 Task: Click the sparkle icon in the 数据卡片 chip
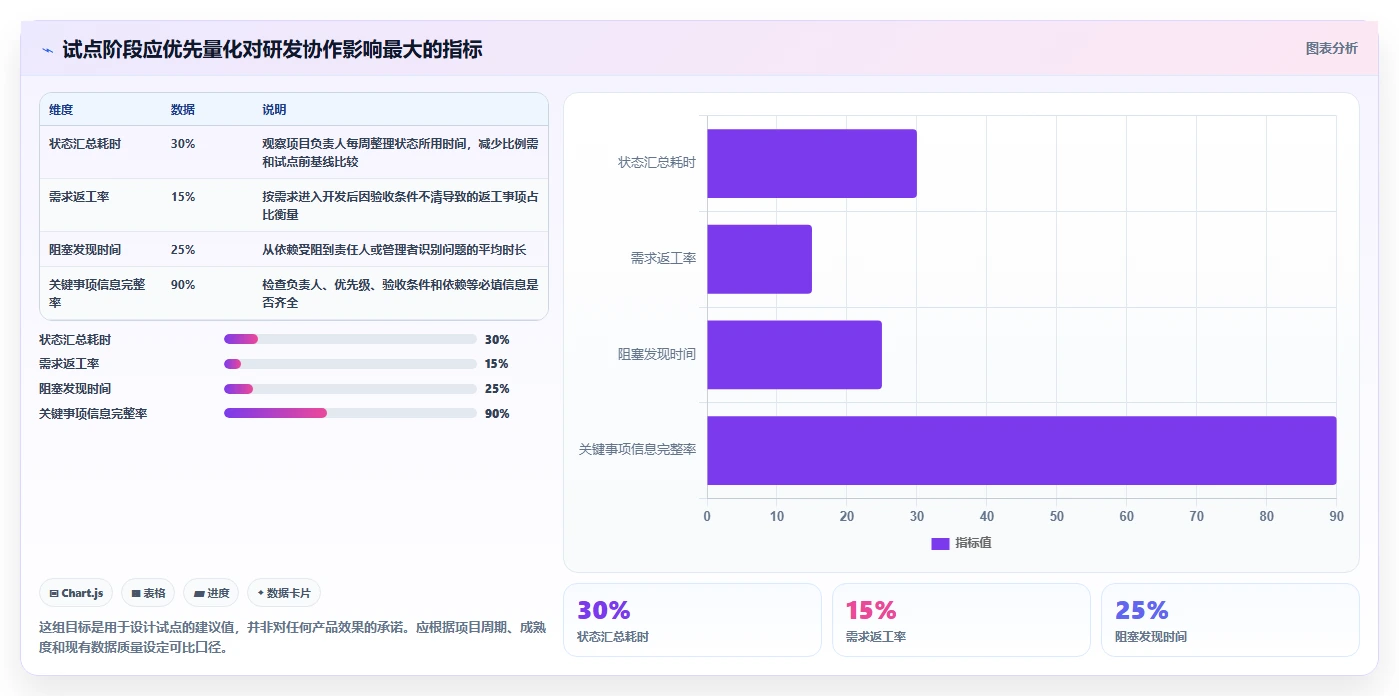(x=260, y=593)
